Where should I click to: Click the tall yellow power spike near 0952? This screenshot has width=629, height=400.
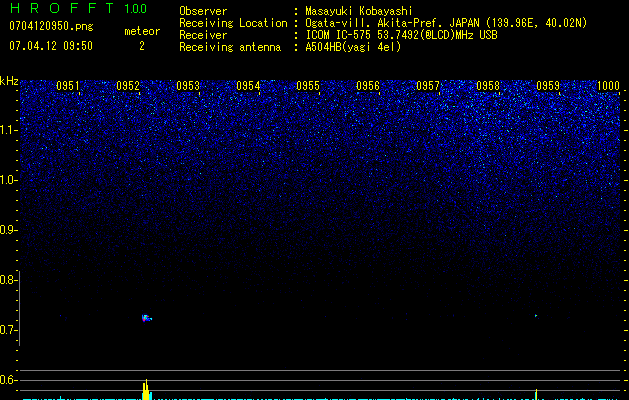pos(146,390)
